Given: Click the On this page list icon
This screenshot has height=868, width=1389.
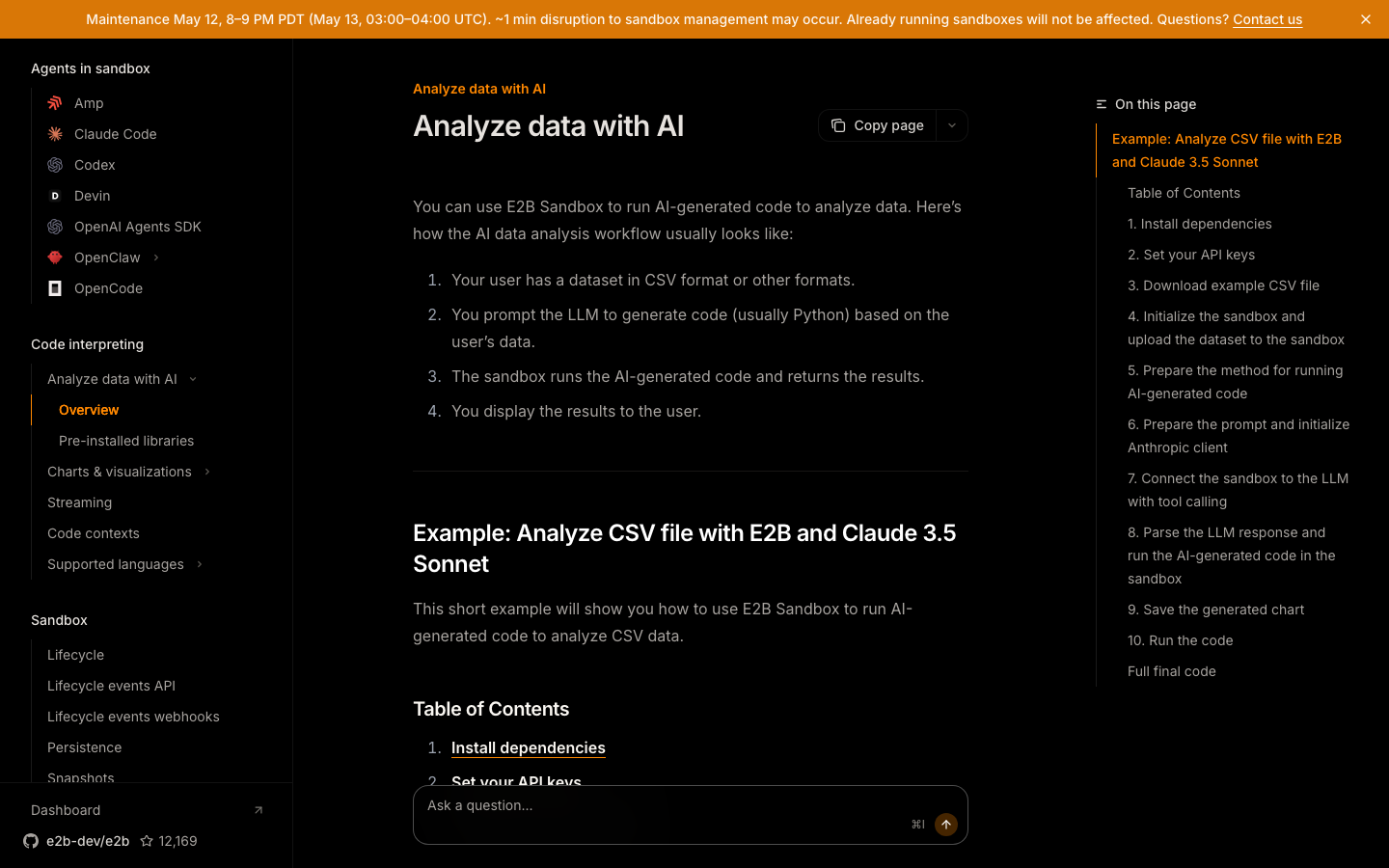Looking at the screenshot, I should point(1102,104).
